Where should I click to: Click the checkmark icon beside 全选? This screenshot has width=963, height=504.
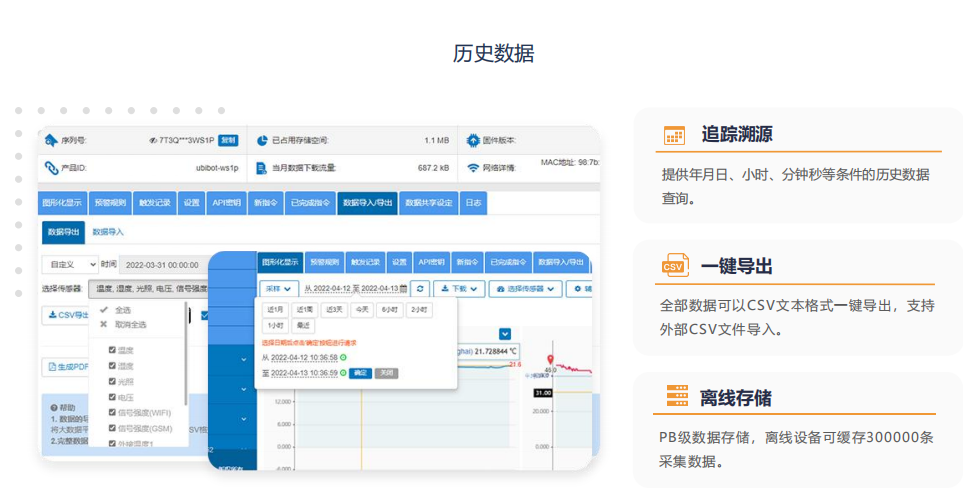click(104, 310)
